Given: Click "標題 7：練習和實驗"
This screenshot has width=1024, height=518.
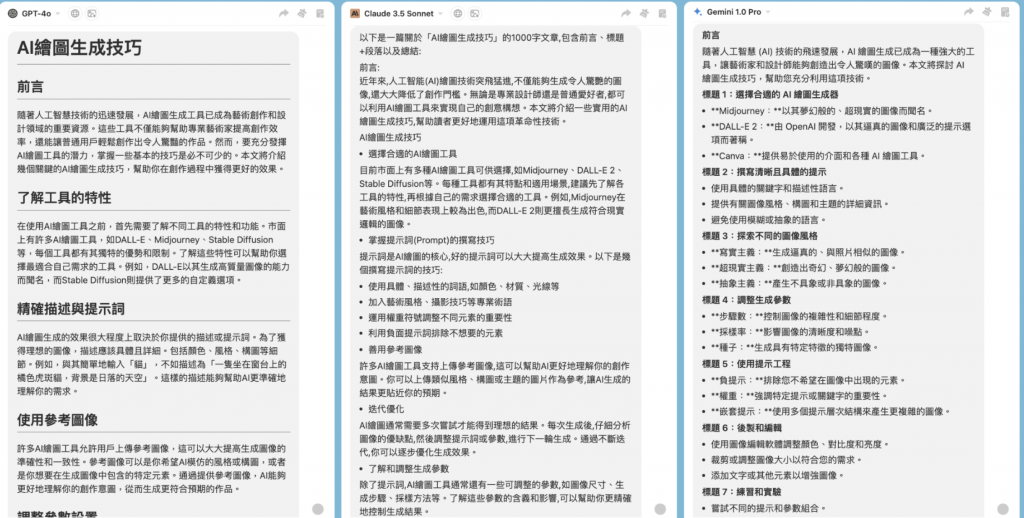Looking at the screenshot, I should [742, 492].
